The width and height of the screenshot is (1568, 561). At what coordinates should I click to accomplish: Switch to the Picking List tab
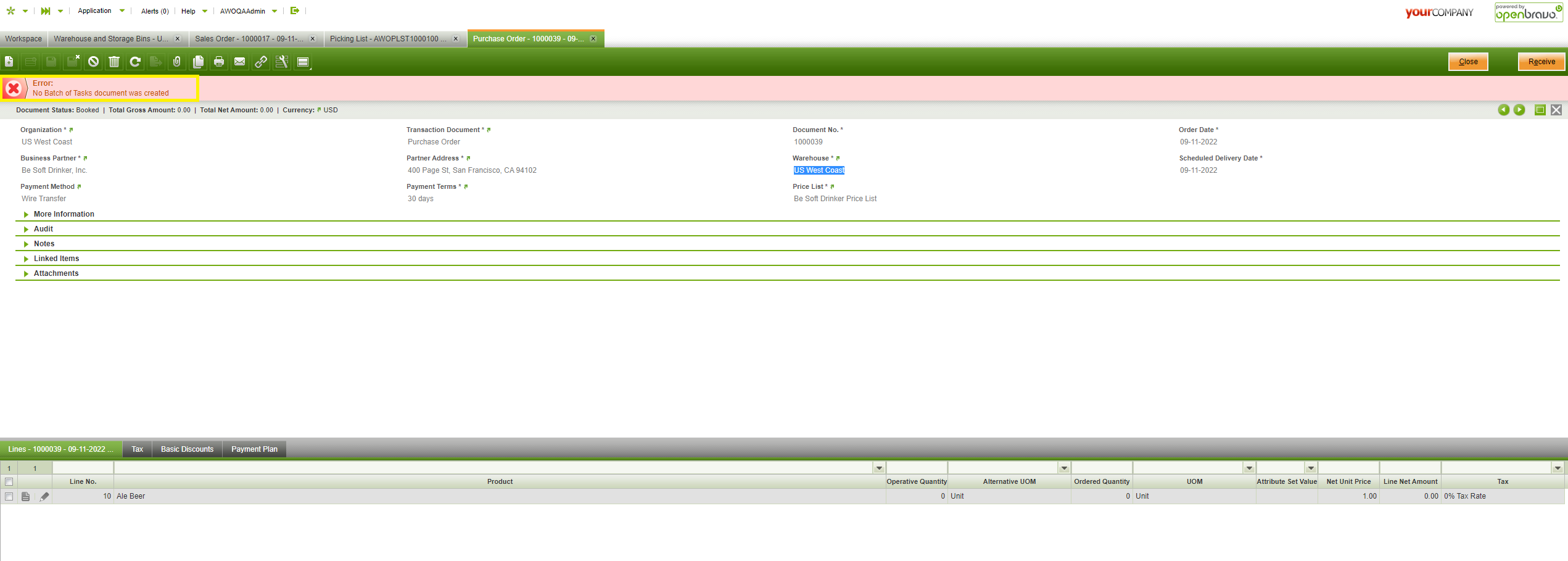click(x=388, y=39)
